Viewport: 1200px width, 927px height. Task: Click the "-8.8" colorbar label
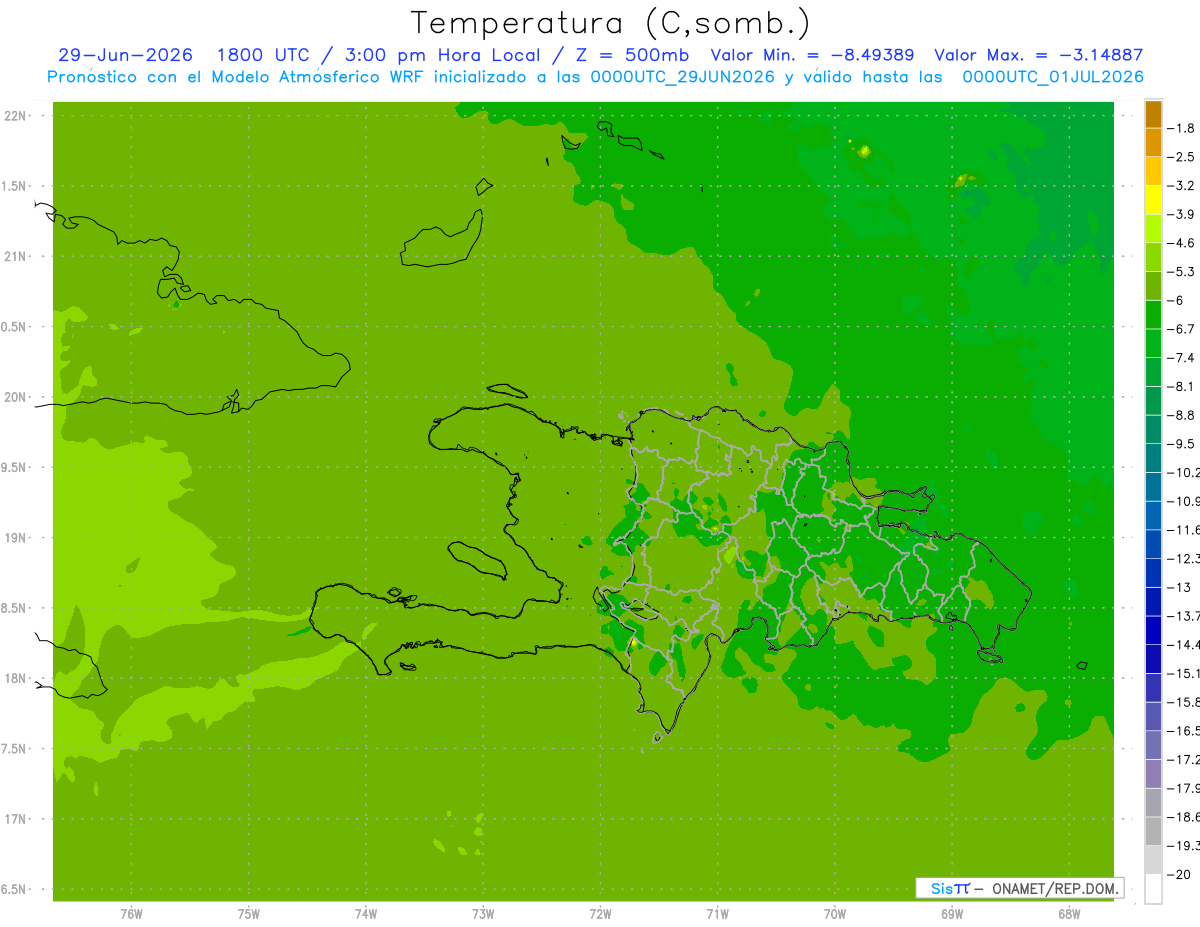click(x=1183, y=415)
